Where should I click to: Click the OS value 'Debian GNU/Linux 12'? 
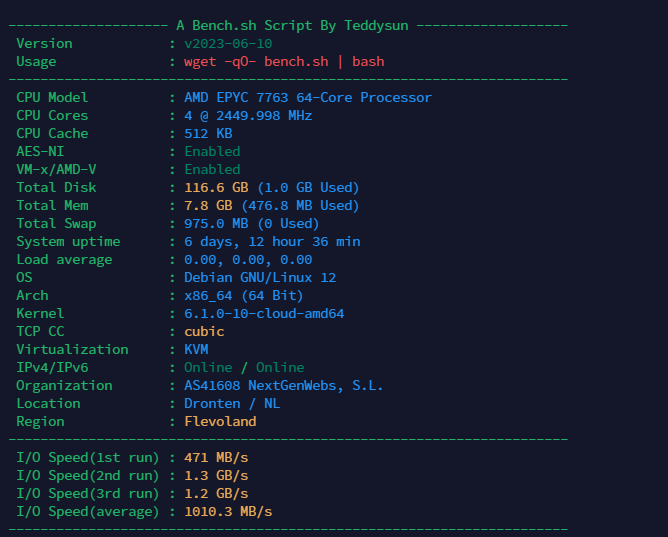(x=260, y=278)
